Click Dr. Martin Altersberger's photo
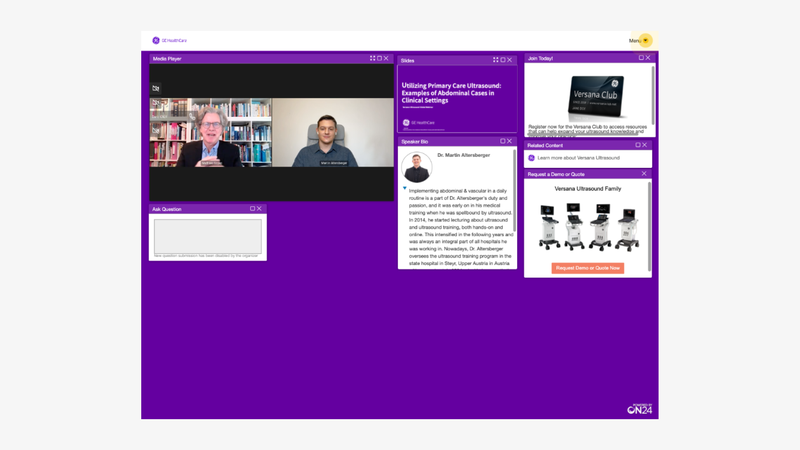Screen dimensions: 800x450 pyautogui.click(x=417, y=167)
